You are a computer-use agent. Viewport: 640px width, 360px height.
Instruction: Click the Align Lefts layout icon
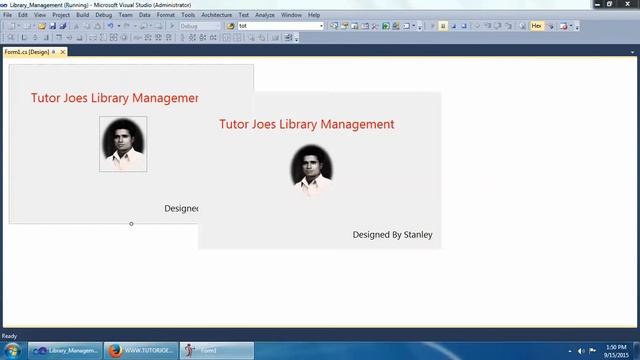(x=24, y=38)
